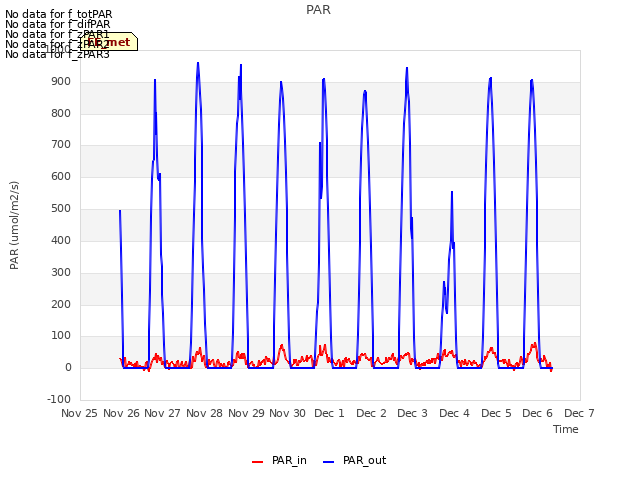Select the 'No data for f_difPAR' message

[x=58, y=24]
